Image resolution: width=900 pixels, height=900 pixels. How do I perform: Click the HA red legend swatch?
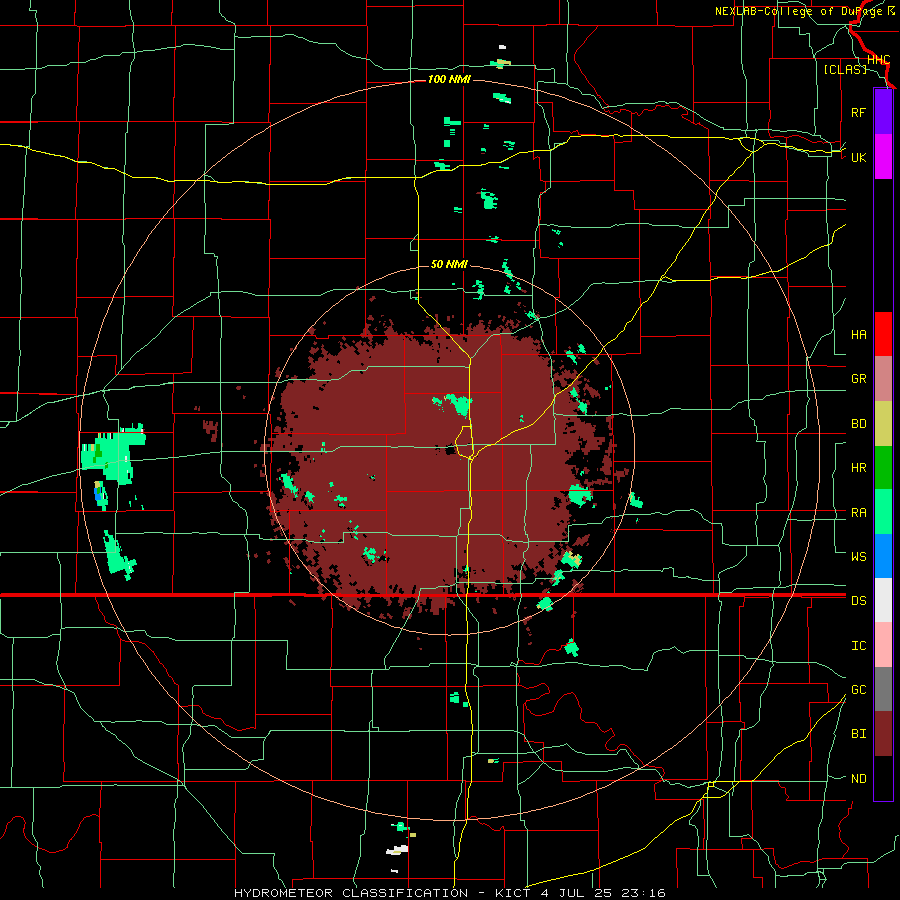tap(883, 334)
